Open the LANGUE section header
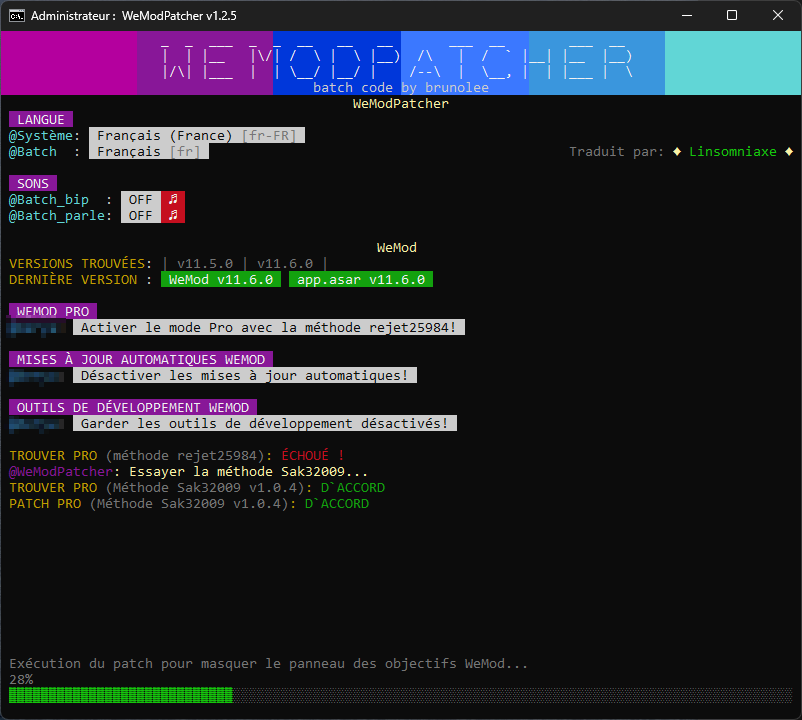Viewport: 802px width, 720px height. coord(41,120)
